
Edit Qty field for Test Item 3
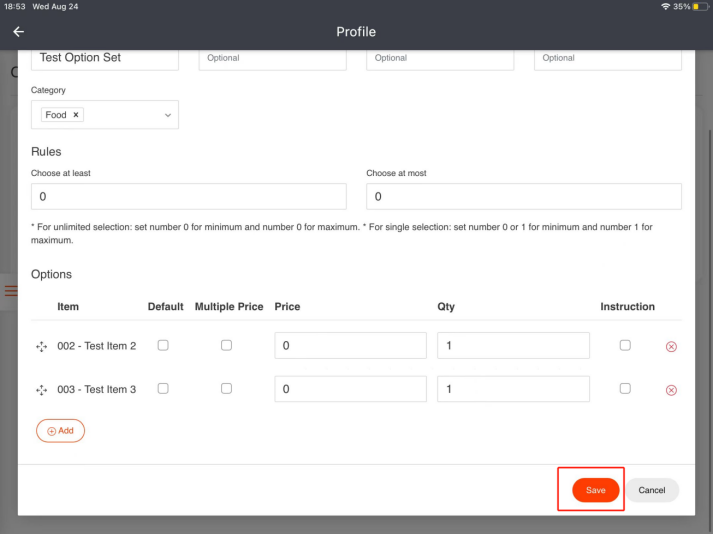coord(513,389)
